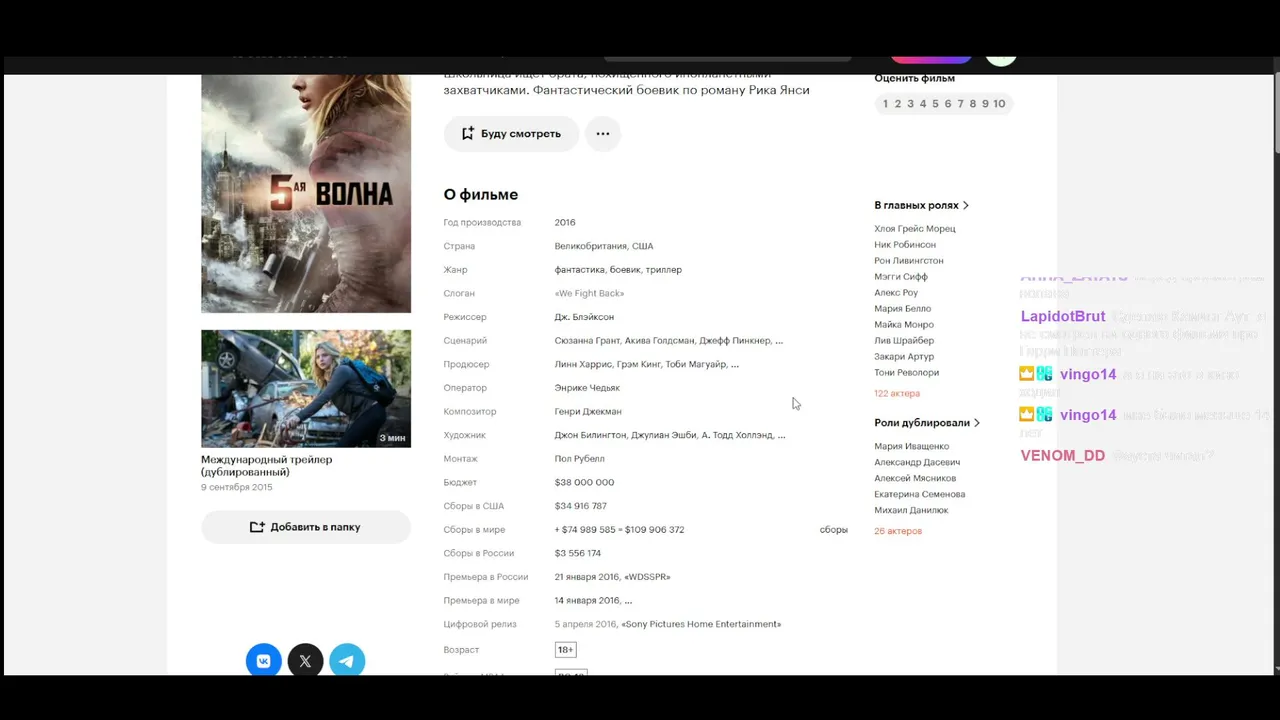
Task: Select the country «Великобритания»
Action: (591, 246)
